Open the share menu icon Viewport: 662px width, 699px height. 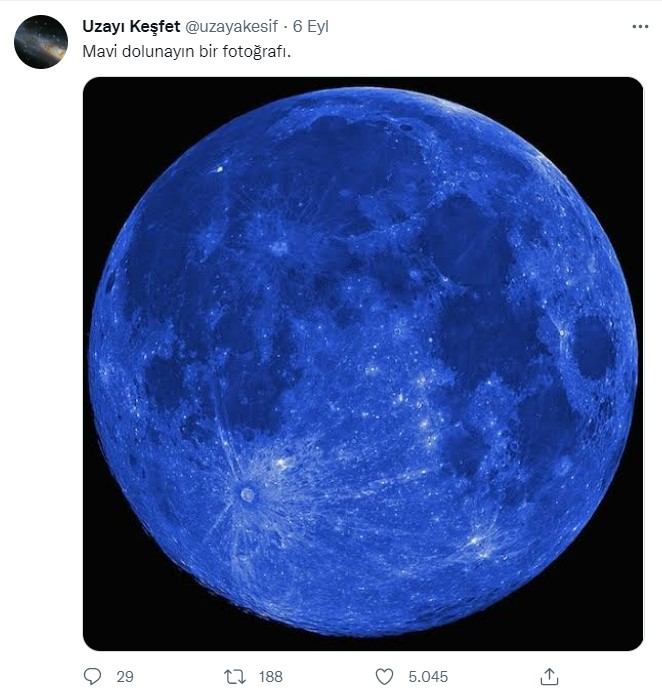click(x=549, y=677)
